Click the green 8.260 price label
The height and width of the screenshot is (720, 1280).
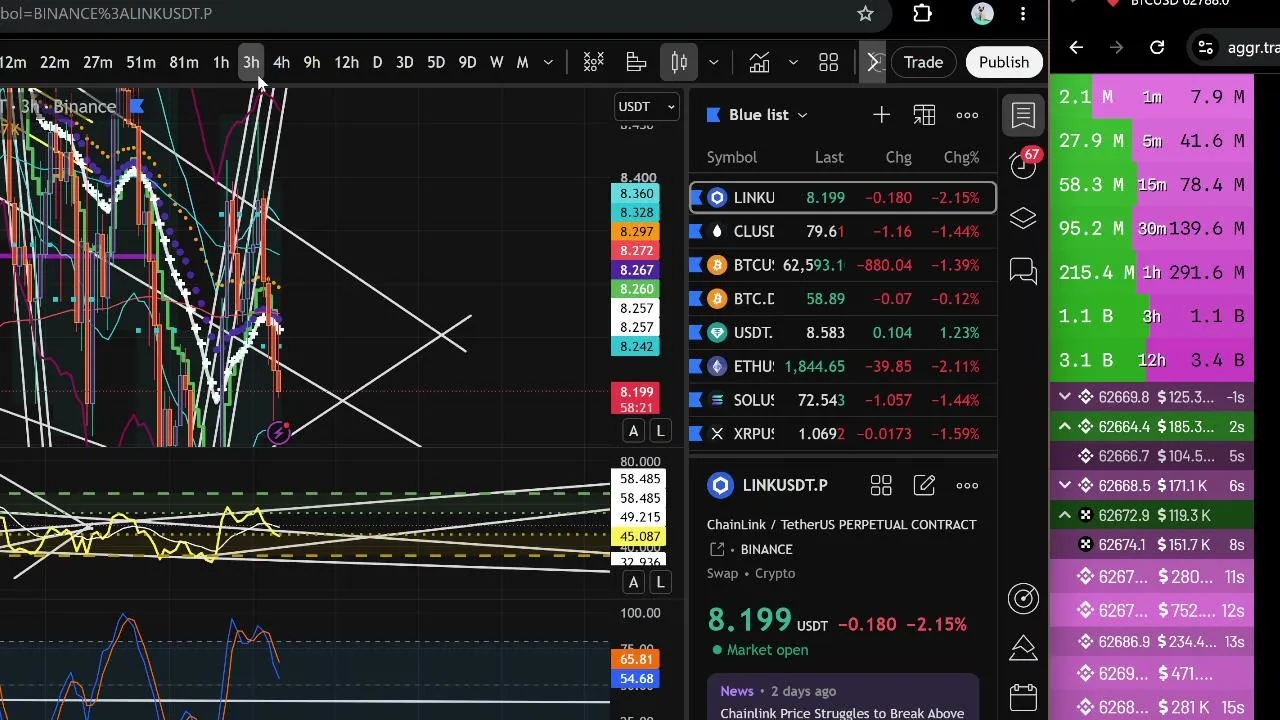pyautogui.click(x=636, y=290)
